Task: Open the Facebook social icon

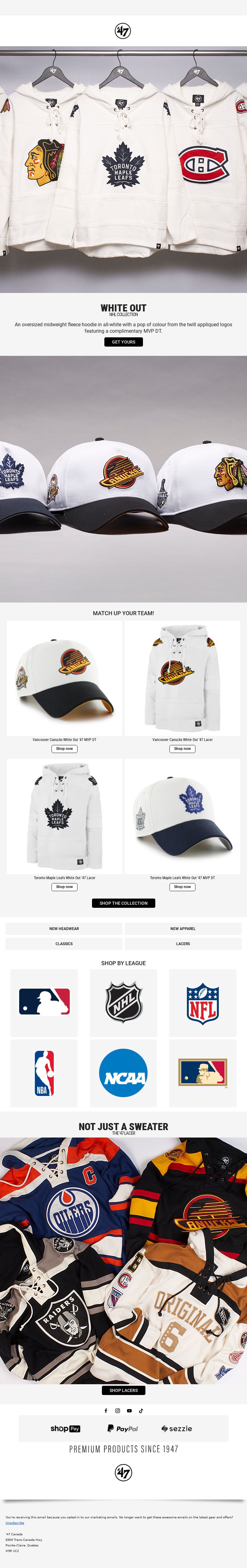Action: tap(106, 1410)
